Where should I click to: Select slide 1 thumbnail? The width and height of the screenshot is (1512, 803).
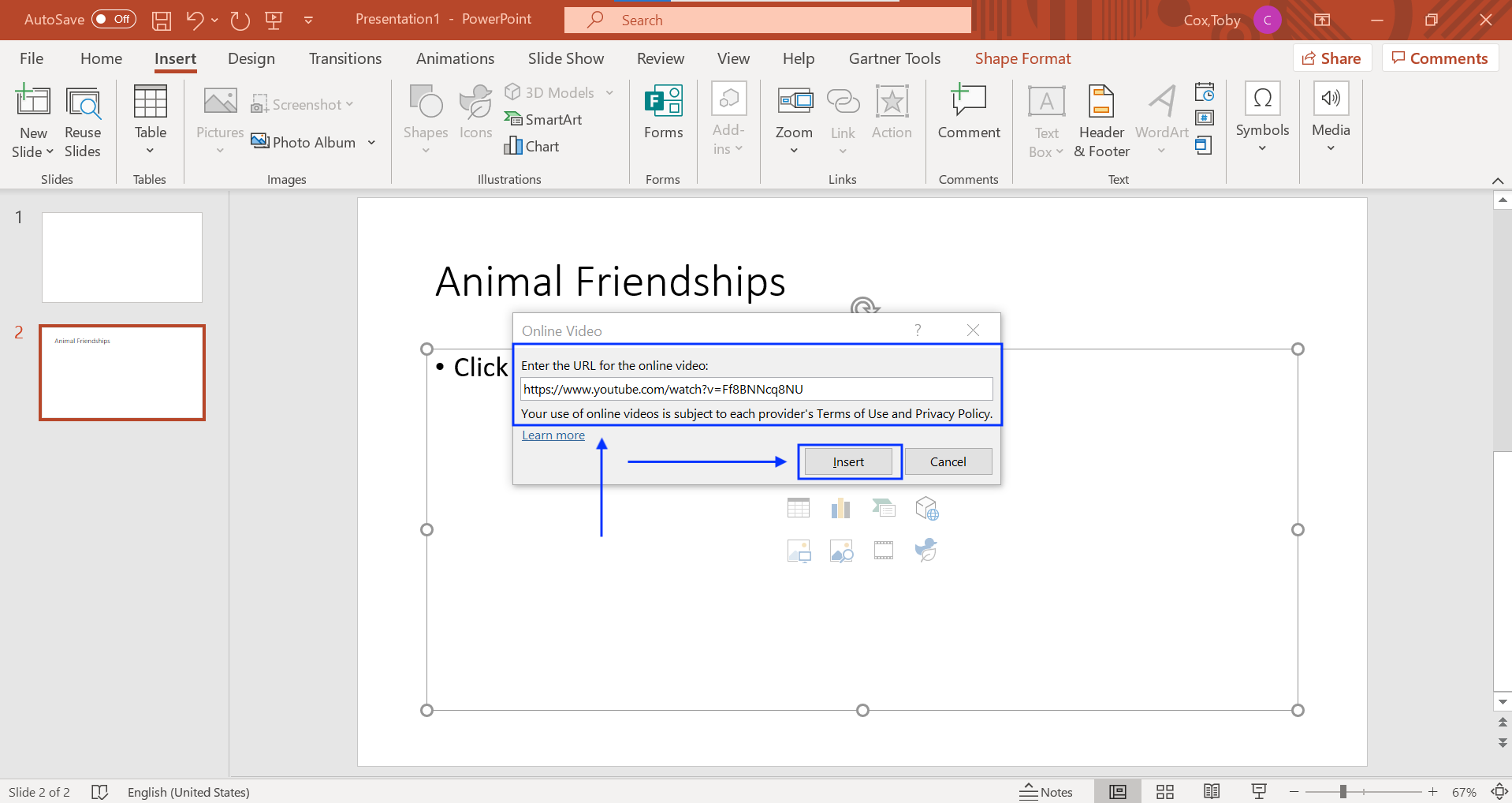click(x=122, y=257)
